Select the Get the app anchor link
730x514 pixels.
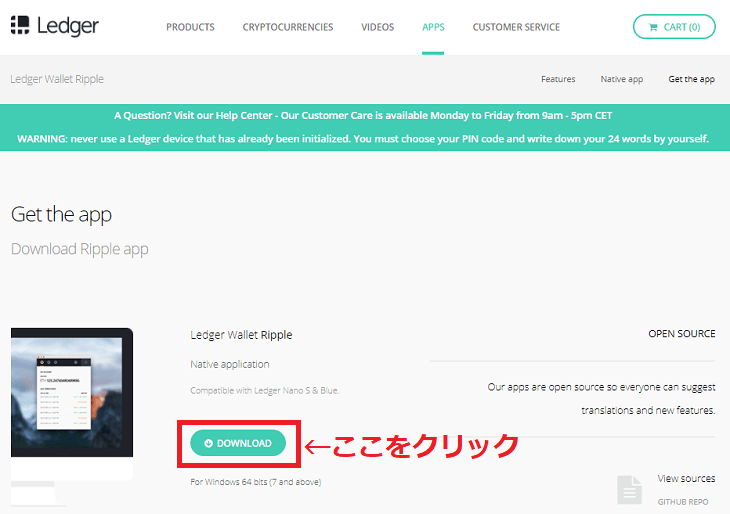coord(691,79)
